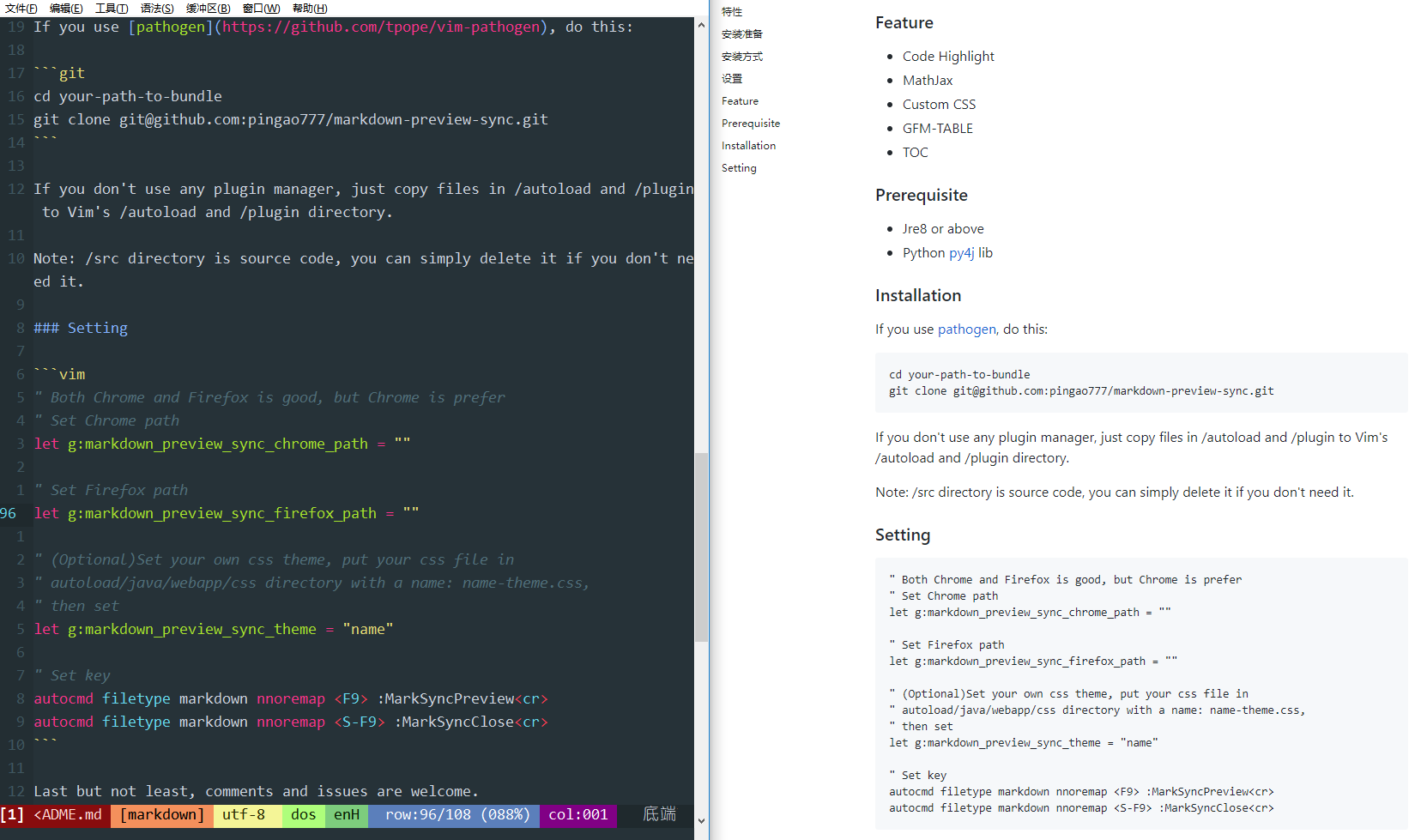Click the Setting heading in the preview
Viewport: 1421px width, 840px height.
(903, 535)
